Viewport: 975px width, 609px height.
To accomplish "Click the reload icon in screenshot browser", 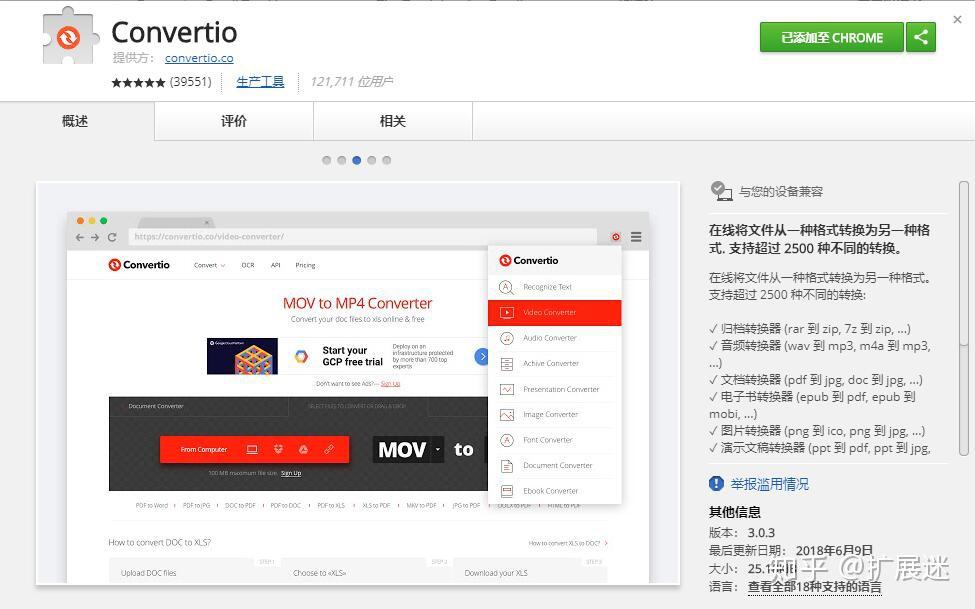I will click(112, 237).
